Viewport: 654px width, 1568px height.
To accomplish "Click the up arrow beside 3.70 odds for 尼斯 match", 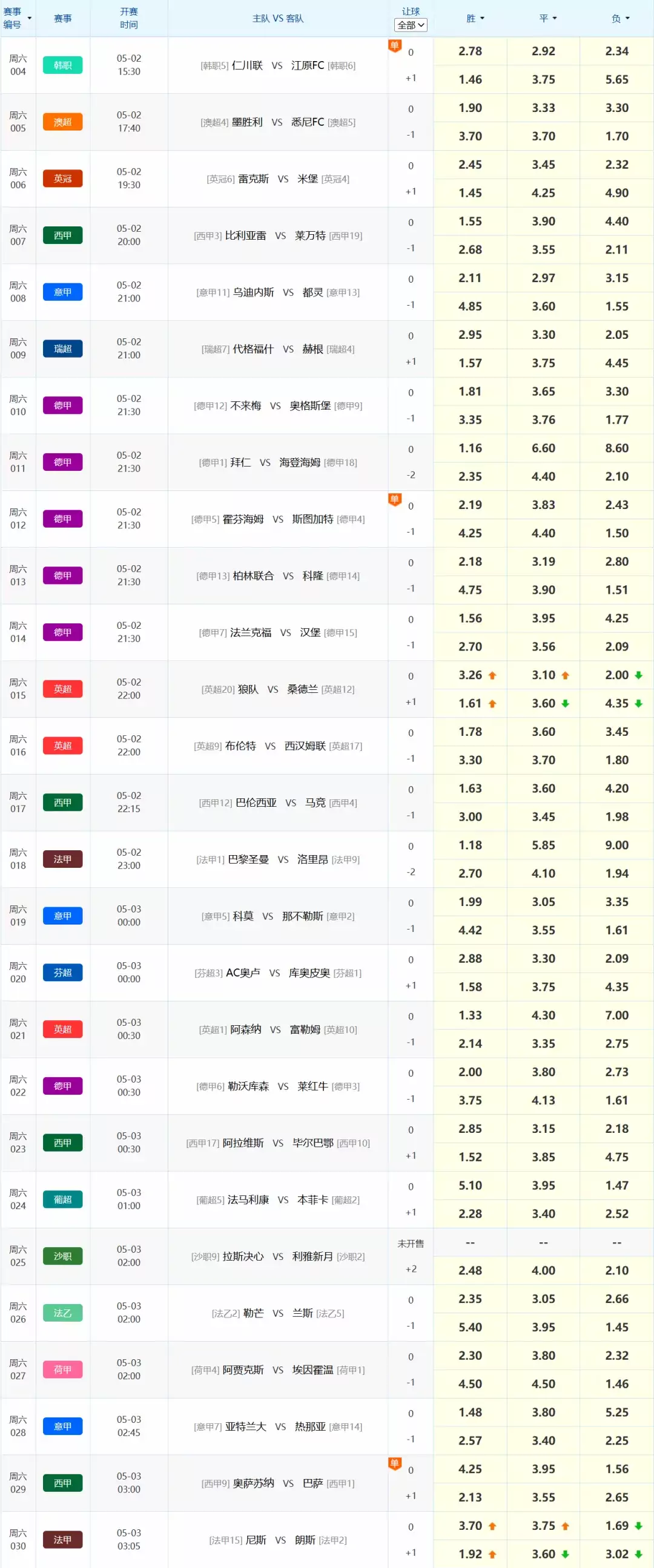I will point(492,1526).
